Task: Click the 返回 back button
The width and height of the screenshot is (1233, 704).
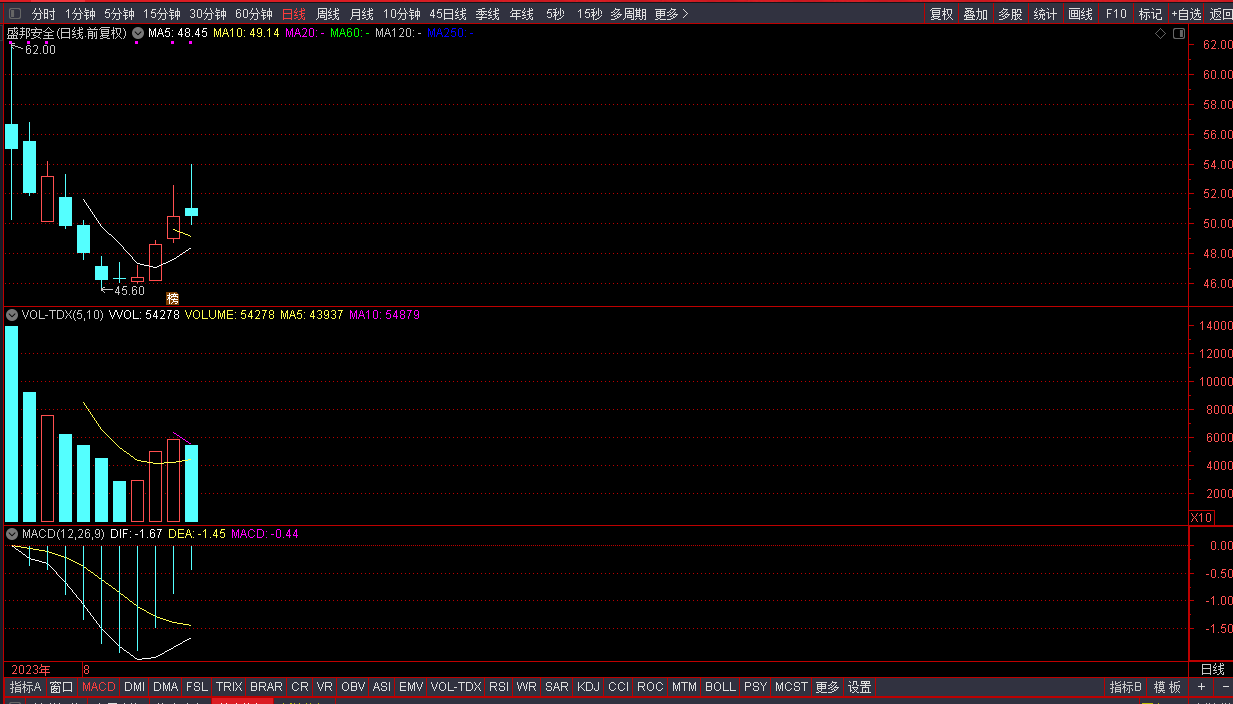Action: 1221,14
